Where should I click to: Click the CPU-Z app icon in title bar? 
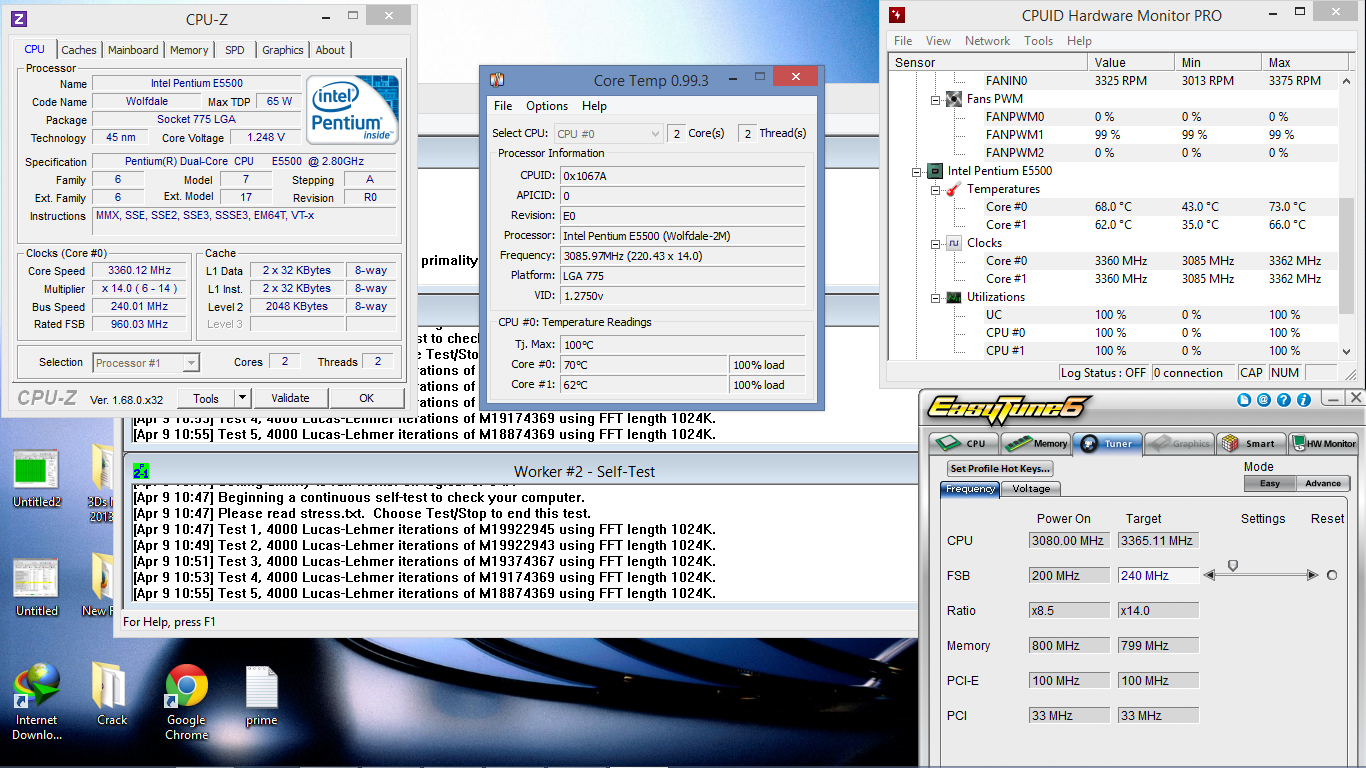tap(19, 19)
